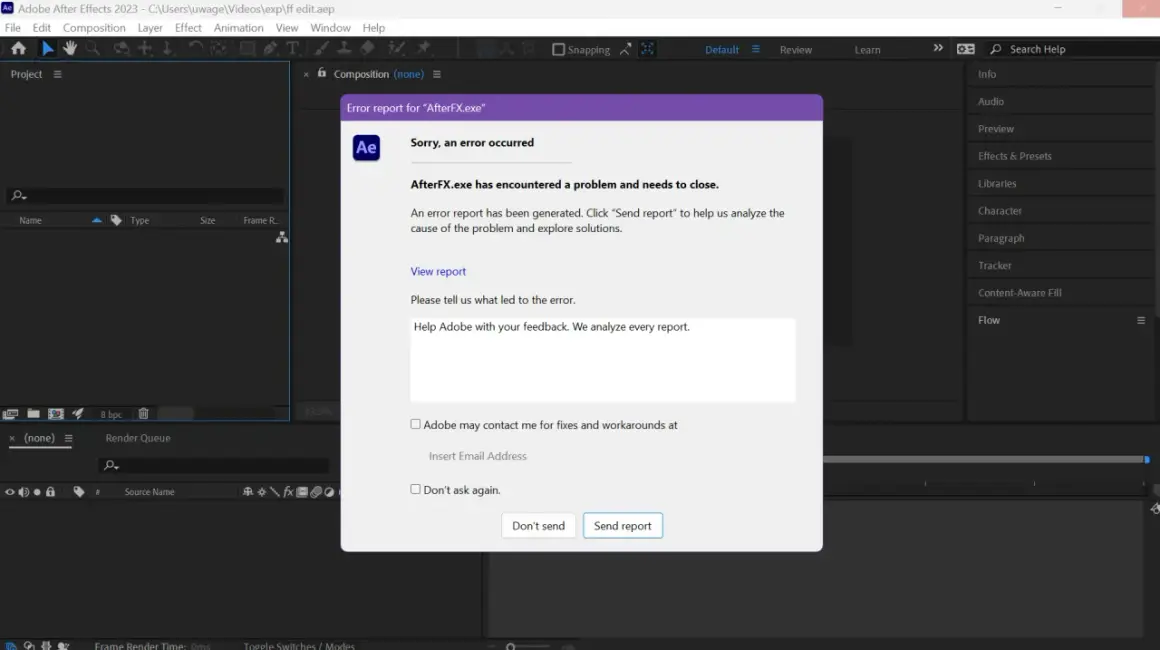Image resolution: width=1160 pixels, height=650 pixels.
Task: Open project settings rocket icon
Action: pyautogui.click(x=78, y=414)
